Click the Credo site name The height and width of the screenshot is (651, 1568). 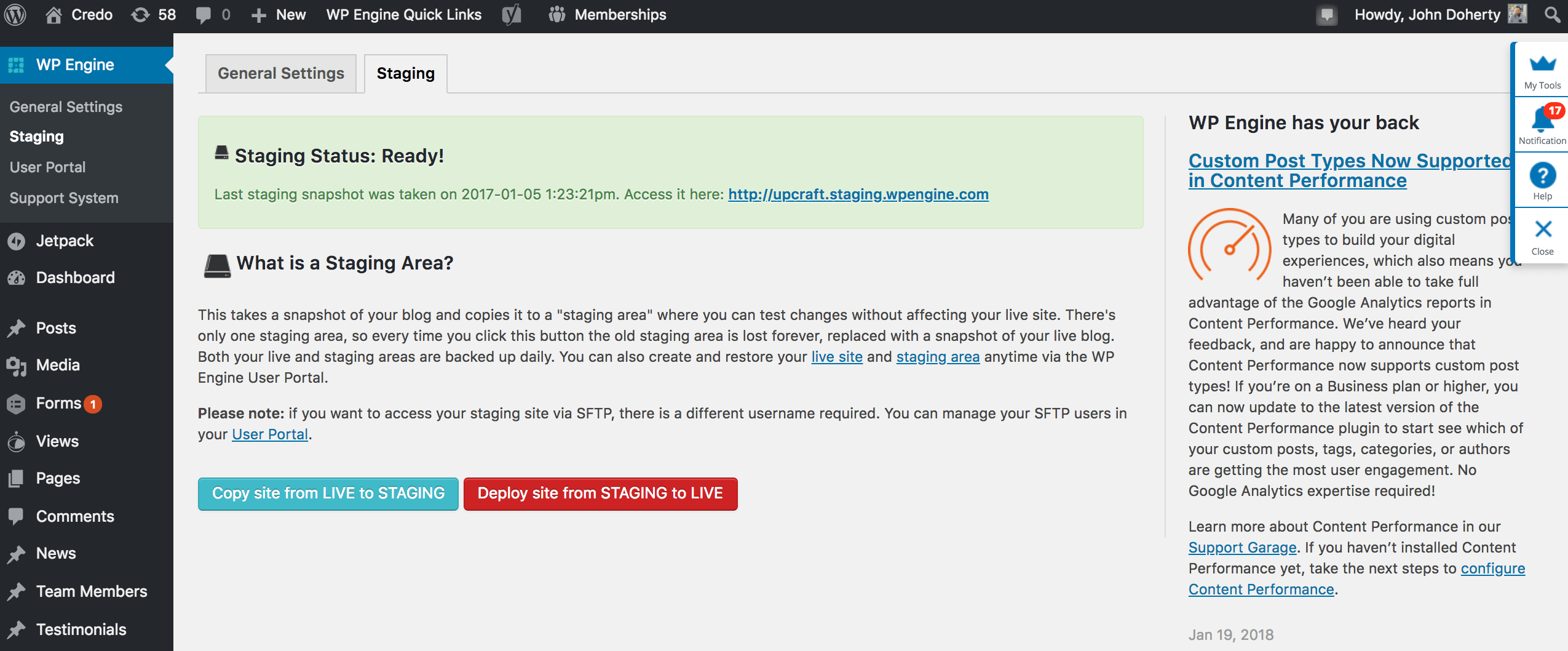click(x=92, y=15)
